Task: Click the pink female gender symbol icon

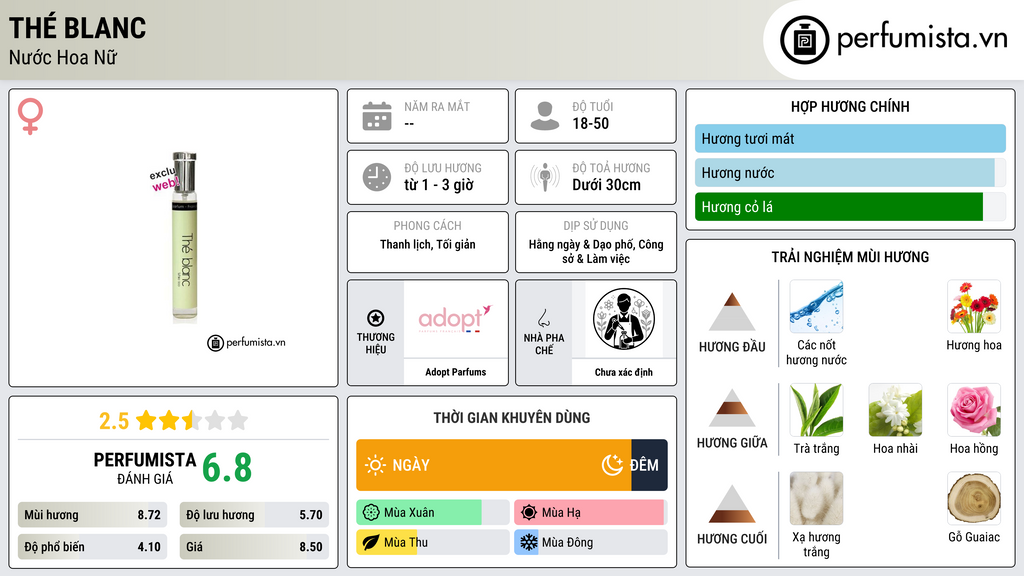Action: (x=30, y=116)
